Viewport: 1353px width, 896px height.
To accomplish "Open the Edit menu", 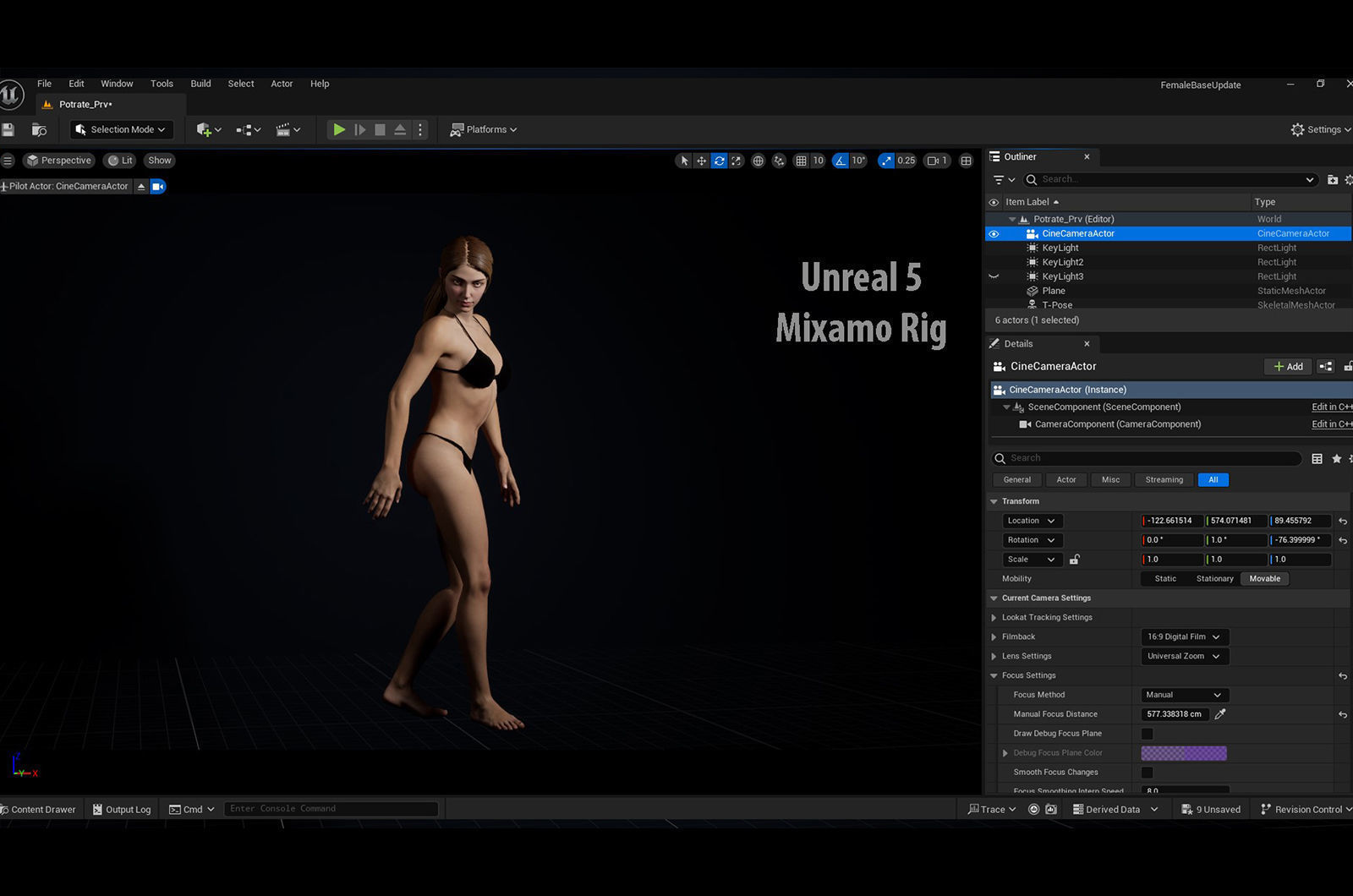I will coord(76,84).
